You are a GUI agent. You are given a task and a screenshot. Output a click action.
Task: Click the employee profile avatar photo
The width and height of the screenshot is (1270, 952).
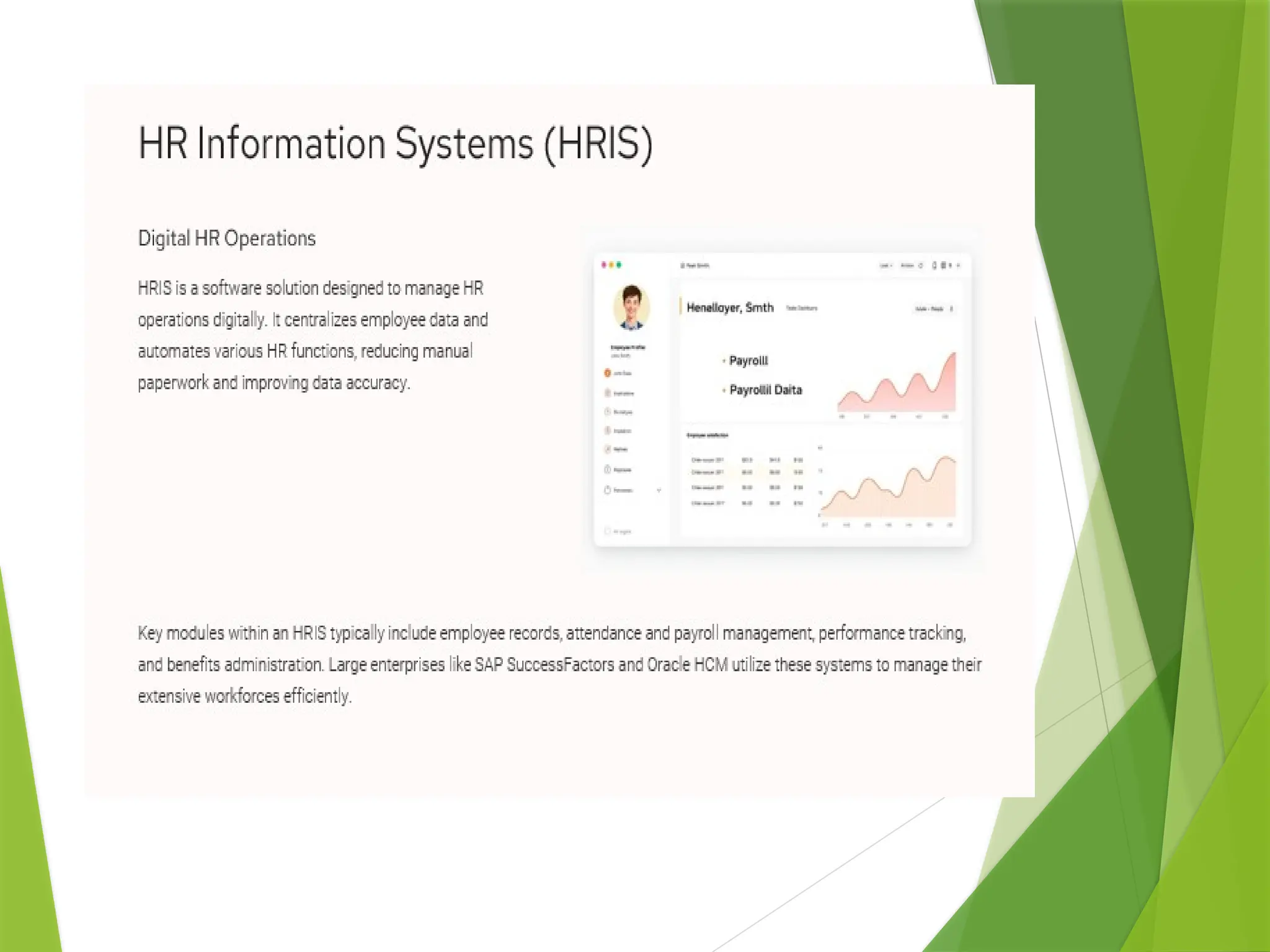[x=631, y=307]
